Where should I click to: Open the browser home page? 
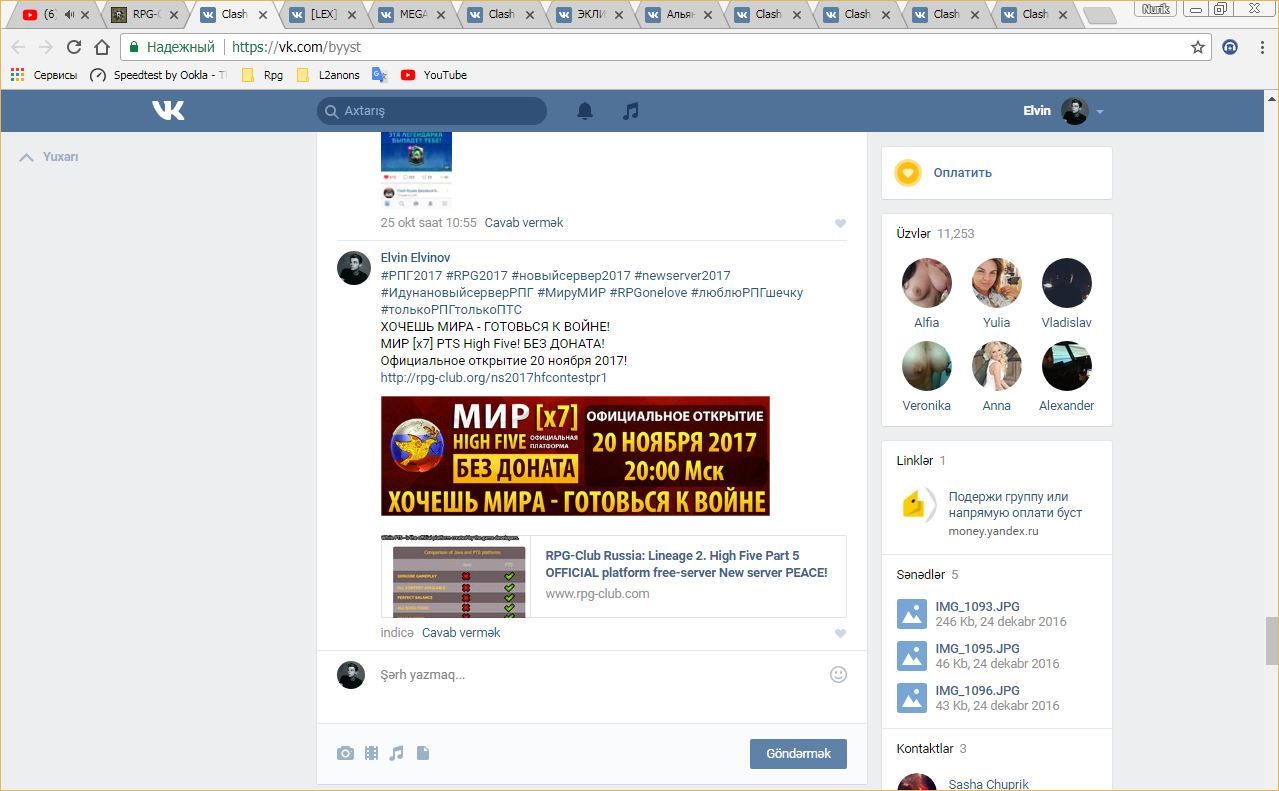[102, 47]
